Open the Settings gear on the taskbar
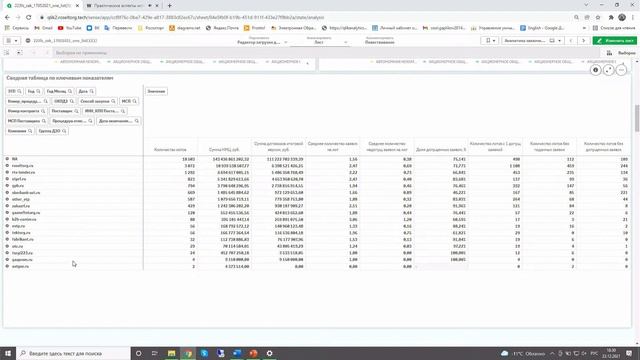 coord(269,353)
